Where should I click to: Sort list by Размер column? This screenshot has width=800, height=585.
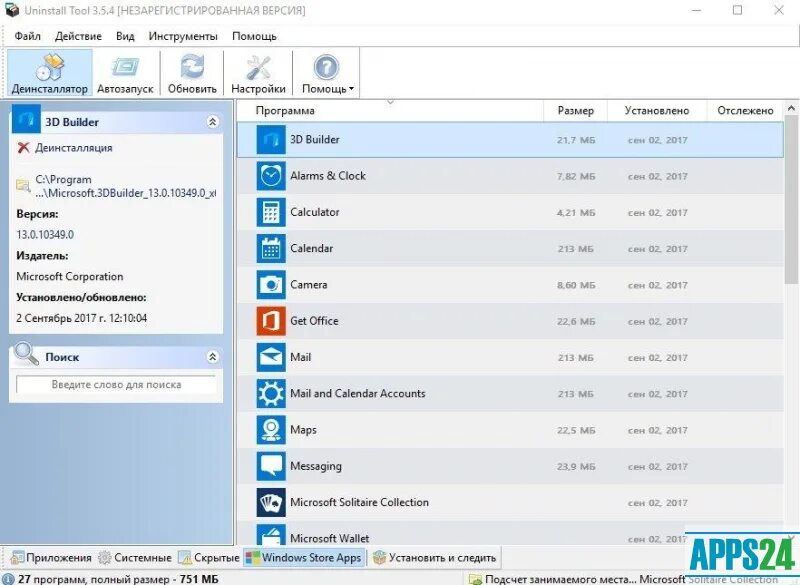(576, 111)
